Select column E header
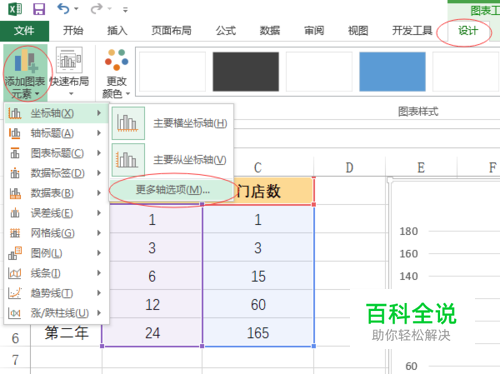This screenshot has width=500, height=374. 421,168
